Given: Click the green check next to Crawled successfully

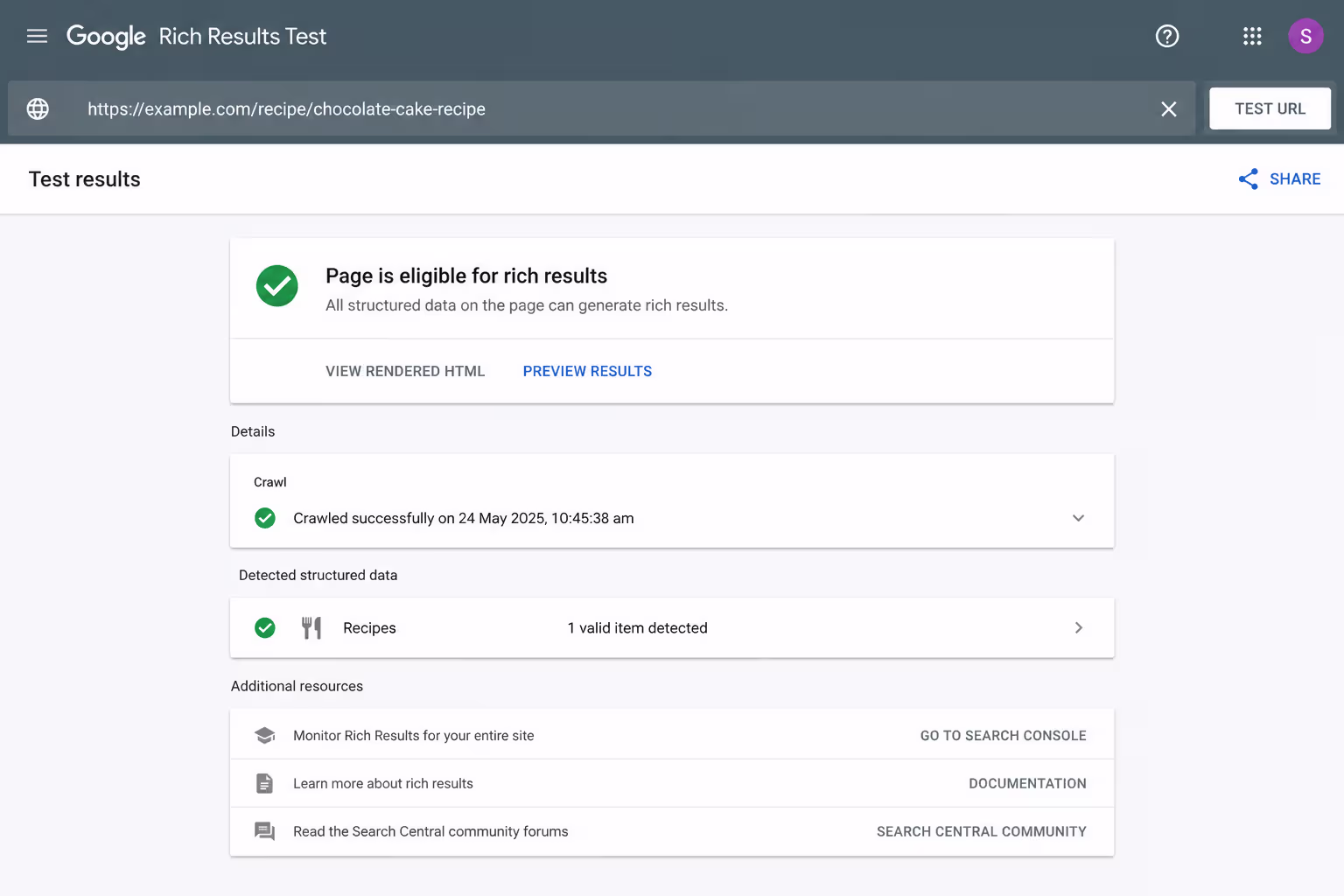Looking at the screenshot, I should [x=265, y=518].
